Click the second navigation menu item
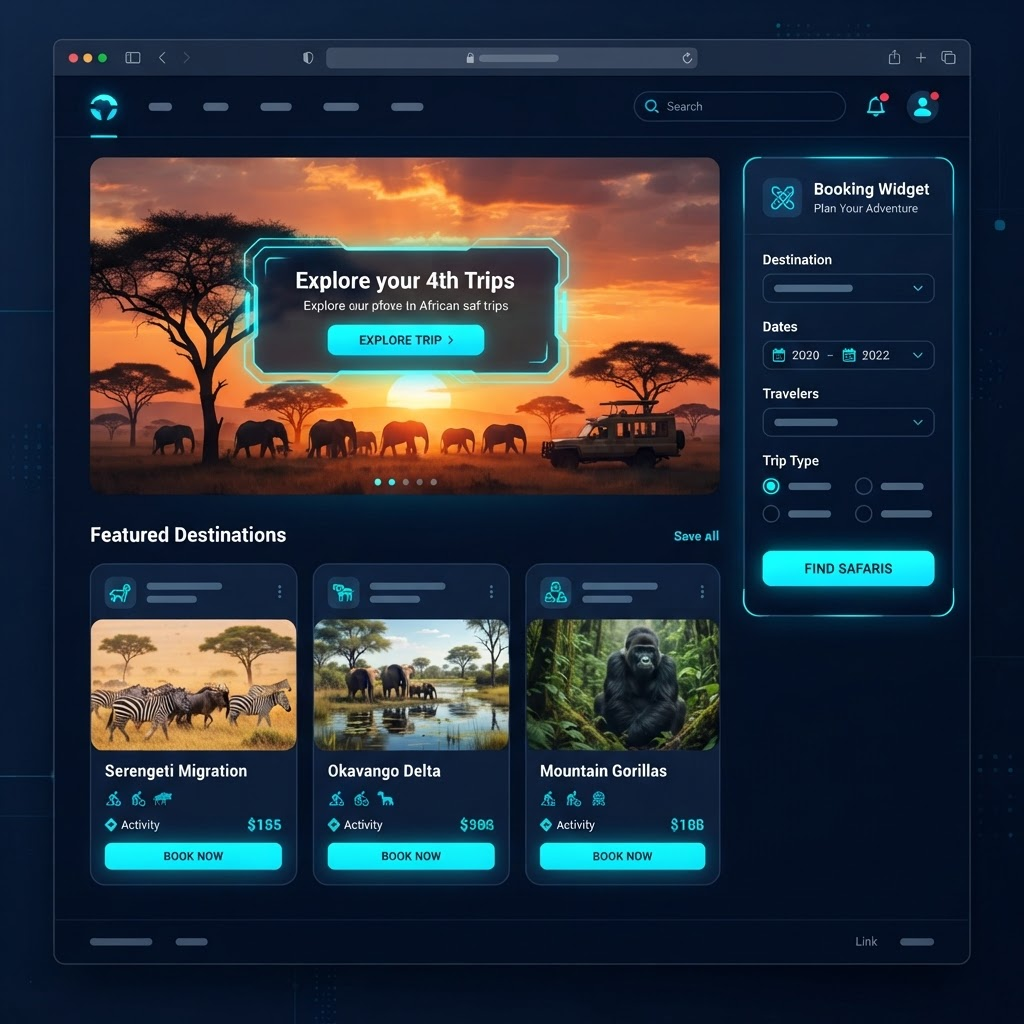1024x1024 pixels. [216, 106]
